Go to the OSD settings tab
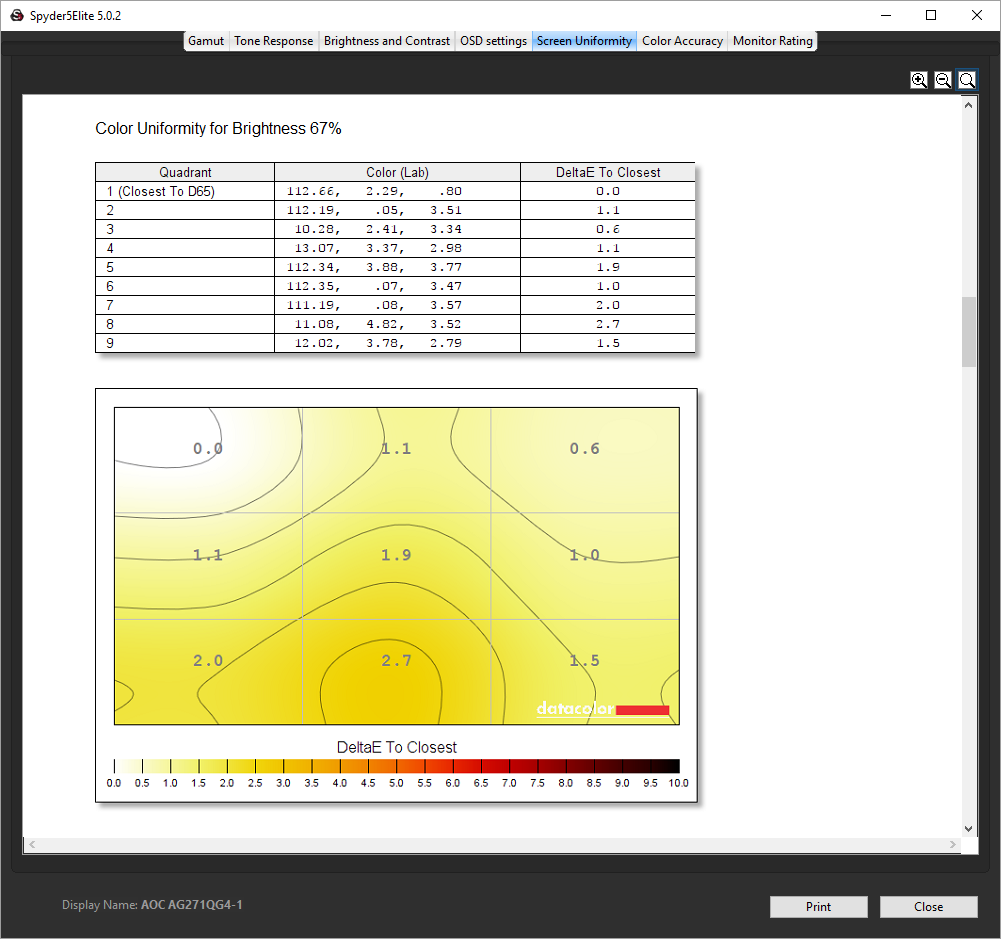The height and width of the screenshot is (939, 1001). pos(493,41)
